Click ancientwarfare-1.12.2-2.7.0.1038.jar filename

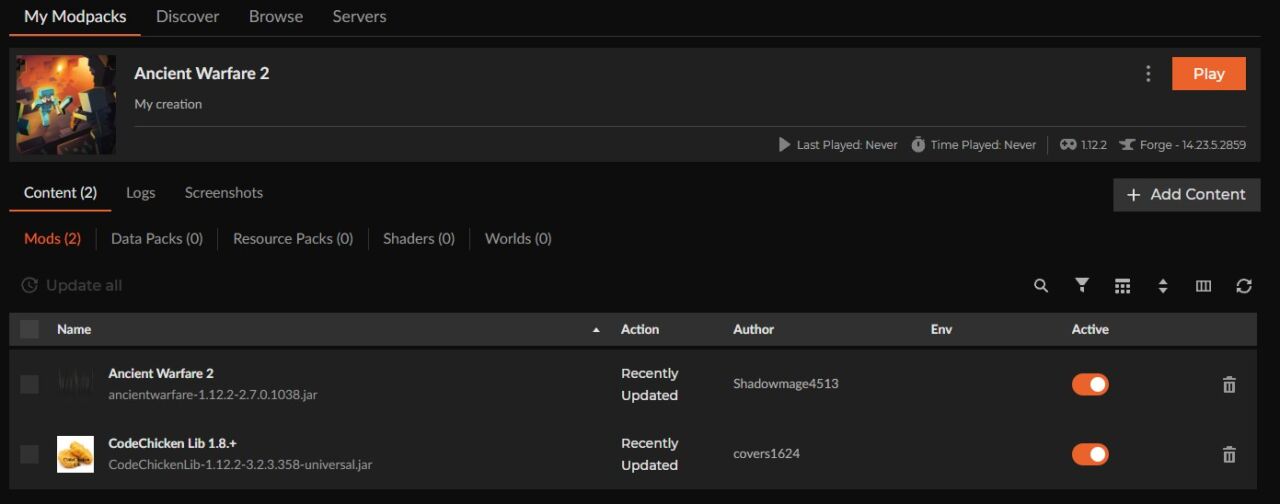coord(213,395)
